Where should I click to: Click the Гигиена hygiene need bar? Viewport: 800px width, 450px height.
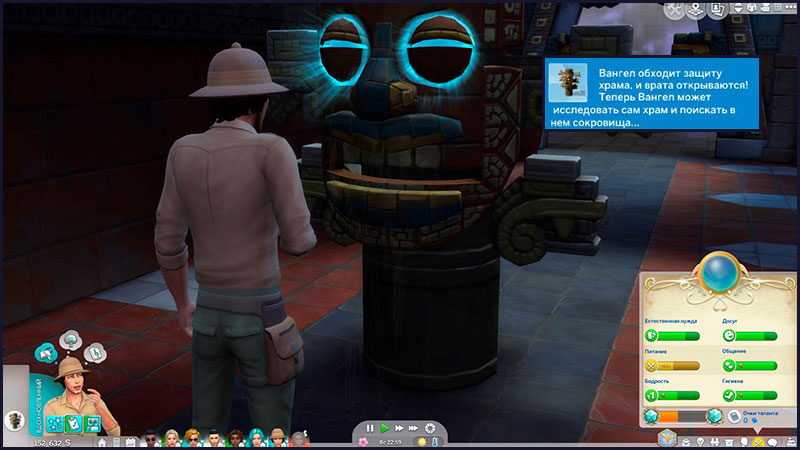point(750,395)
